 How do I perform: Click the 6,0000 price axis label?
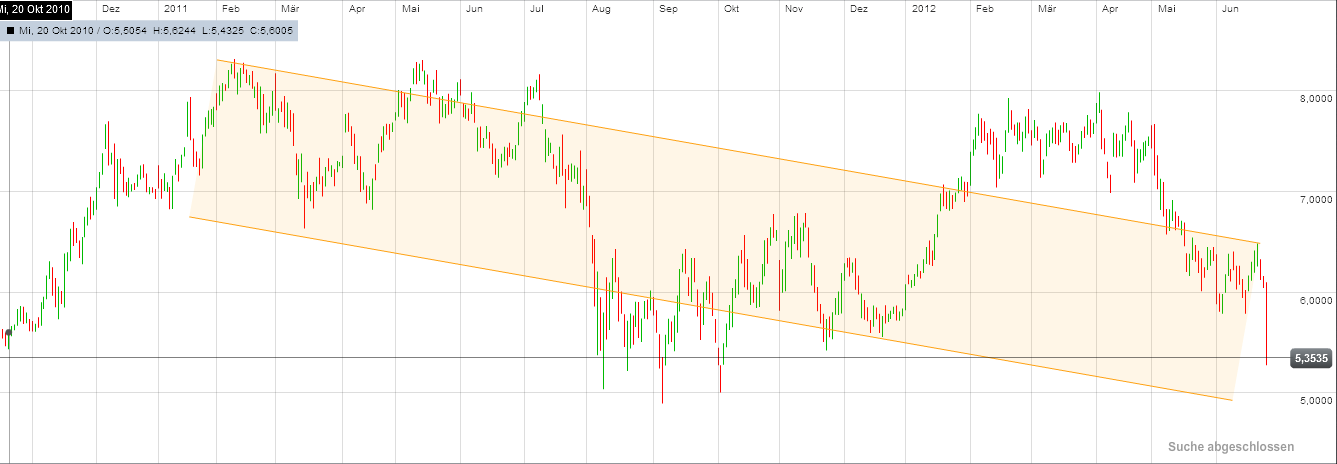[1312, 300]
